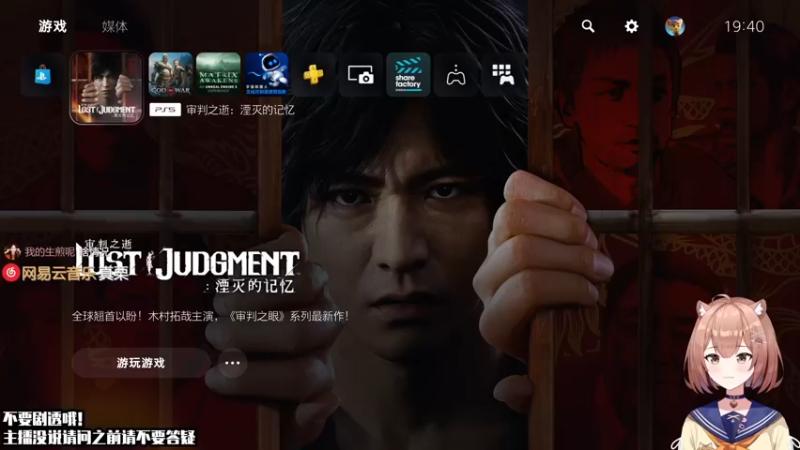The height and width of the screenshot is (450, 800).
Task: Click the 19:40 clock display
Action: (744, 27)
